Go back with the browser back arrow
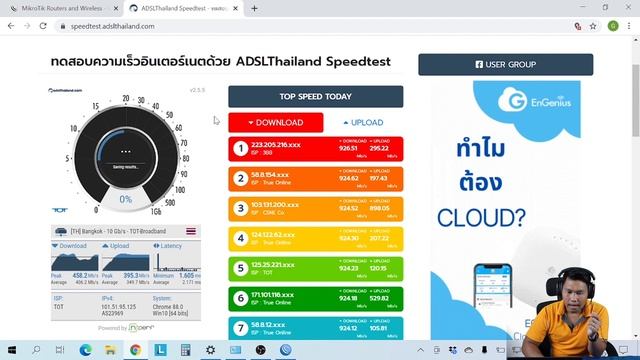Viewport: 640px width, 360px height. click(11, 26)
